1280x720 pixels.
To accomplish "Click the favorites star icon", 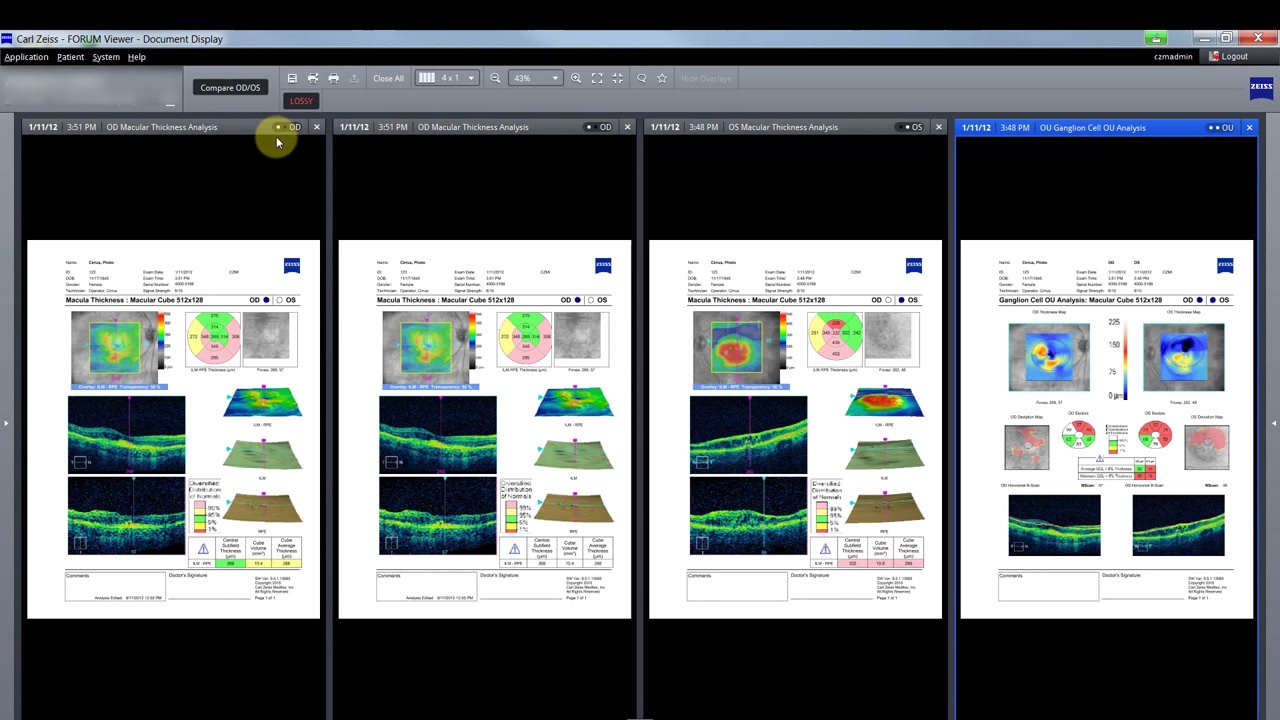I will (x=662, y=78).
